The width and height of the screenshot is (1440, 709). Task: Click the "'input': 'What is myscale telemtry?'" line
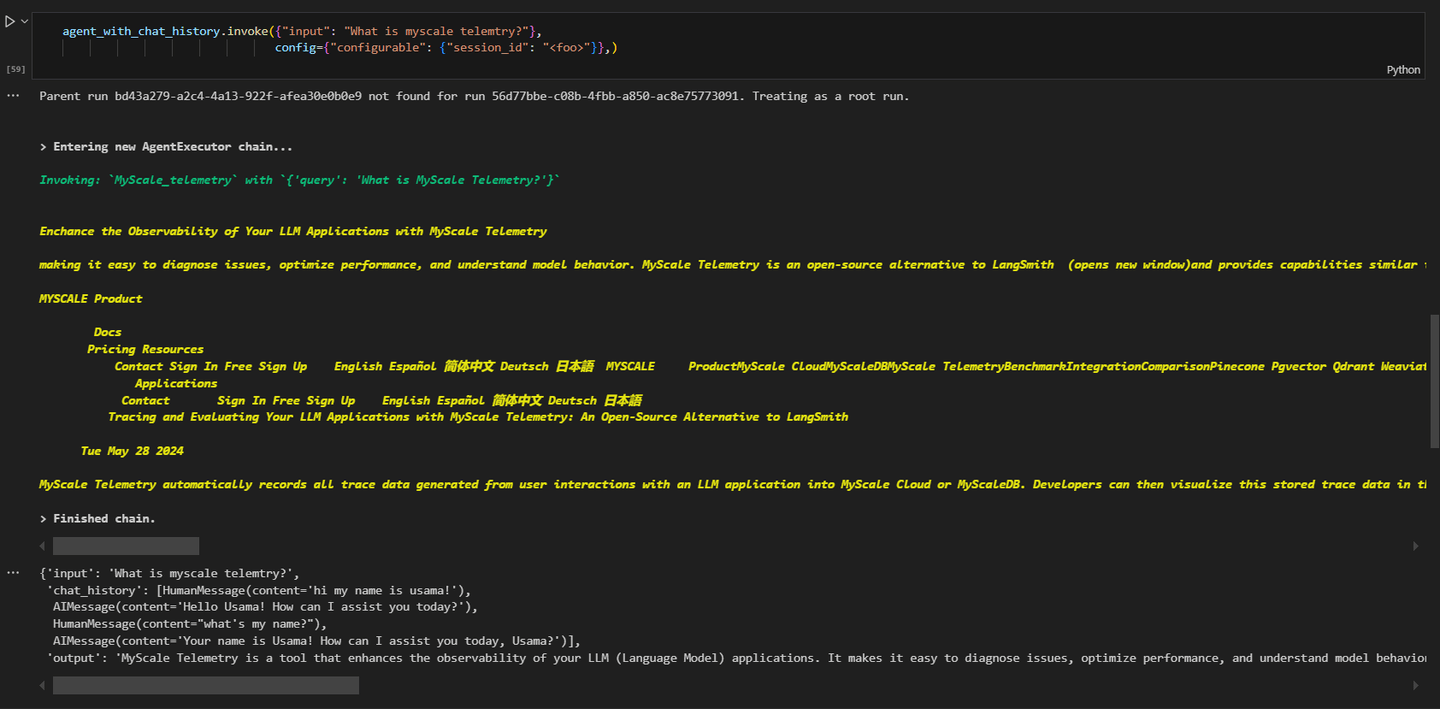(x=170, y=573)
